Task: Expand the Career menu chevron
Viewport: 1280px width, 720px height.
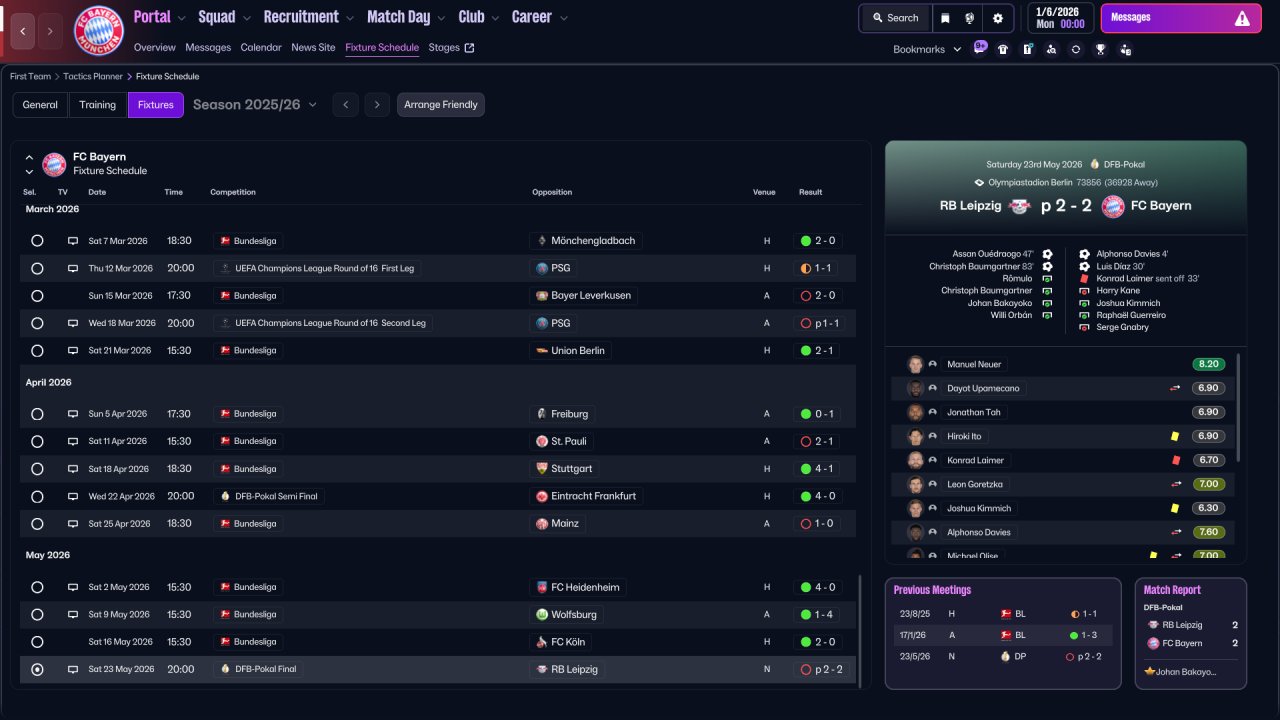Action: (564, 18)
